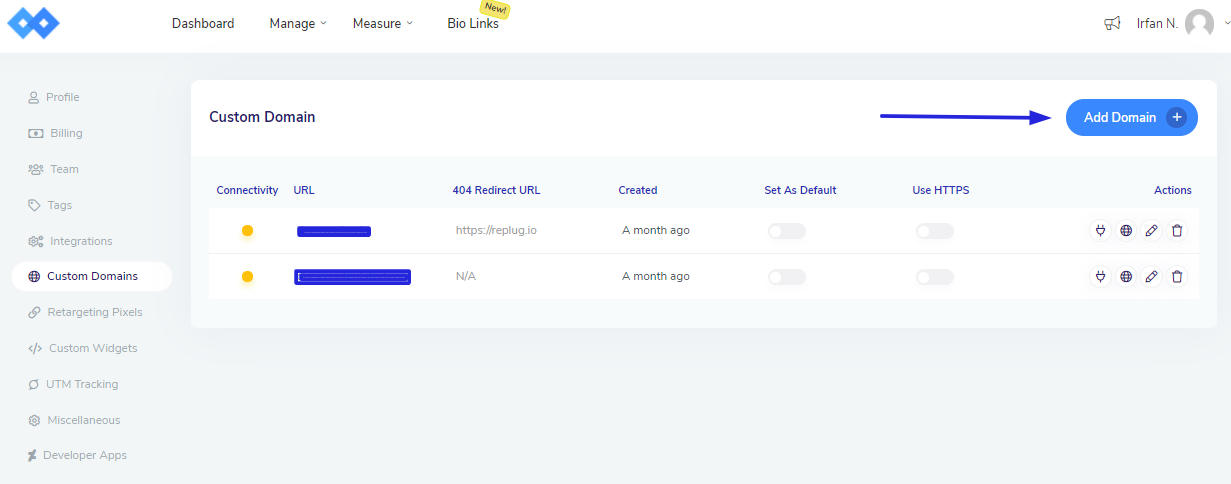This screenshot has width=1231, height=484.
Task: Expand the Manage dropdown menu
Action: tap(297, 24)
